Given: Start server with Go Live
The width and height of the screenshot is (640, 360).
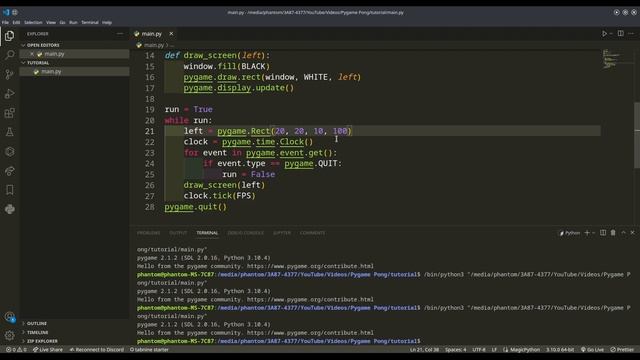Looking at the screenshot, I should 592,349.
